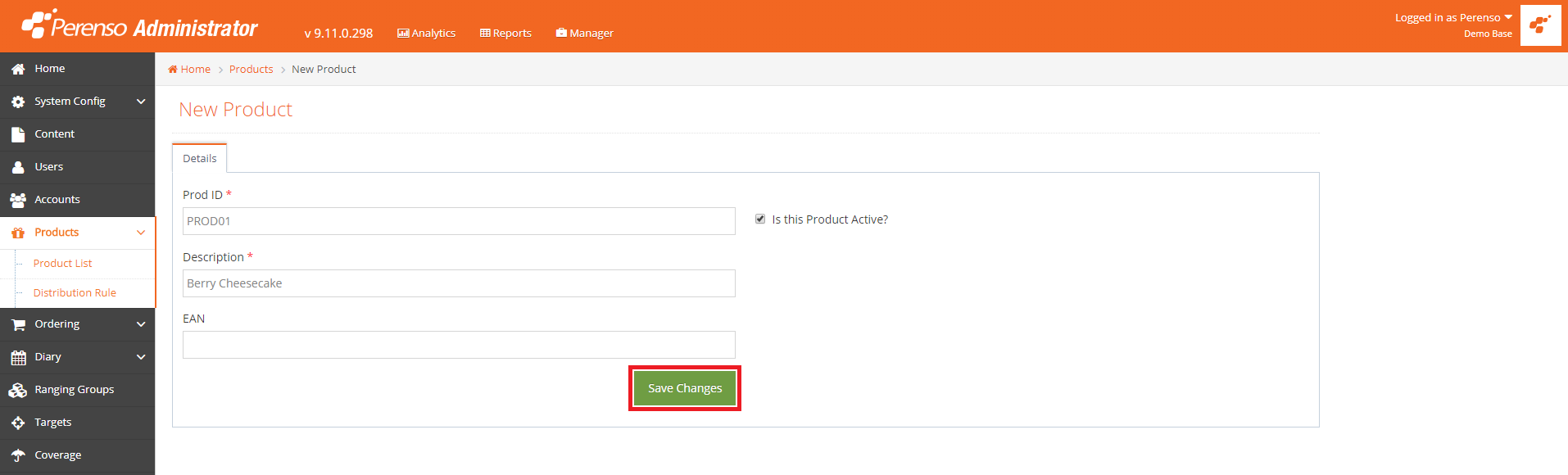Open Coverage sidebar item
This screenshot has height=475, width=1568.
pos(77,455)
